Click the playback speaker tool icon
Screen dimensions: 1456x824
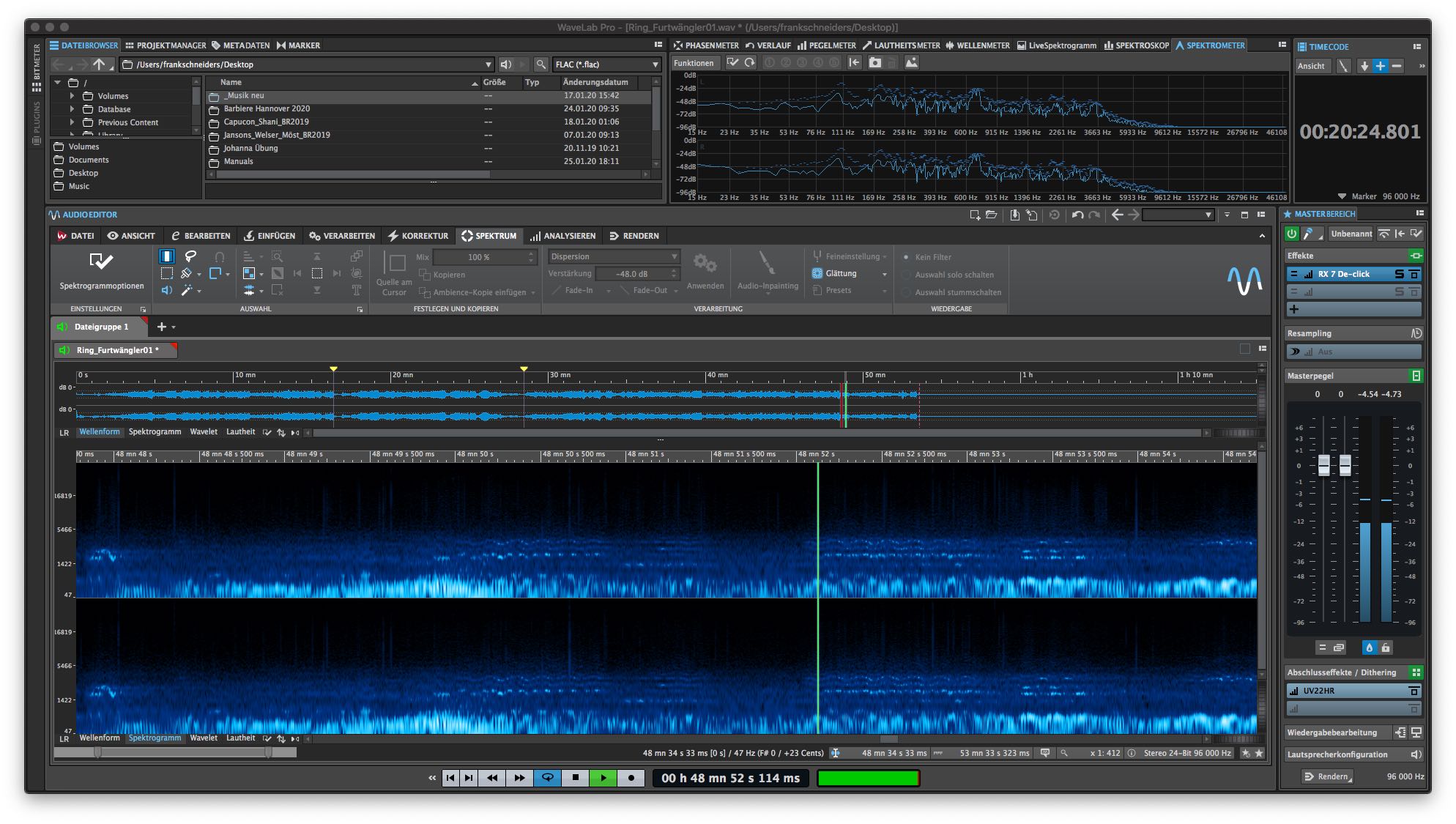tap(167, 291)
